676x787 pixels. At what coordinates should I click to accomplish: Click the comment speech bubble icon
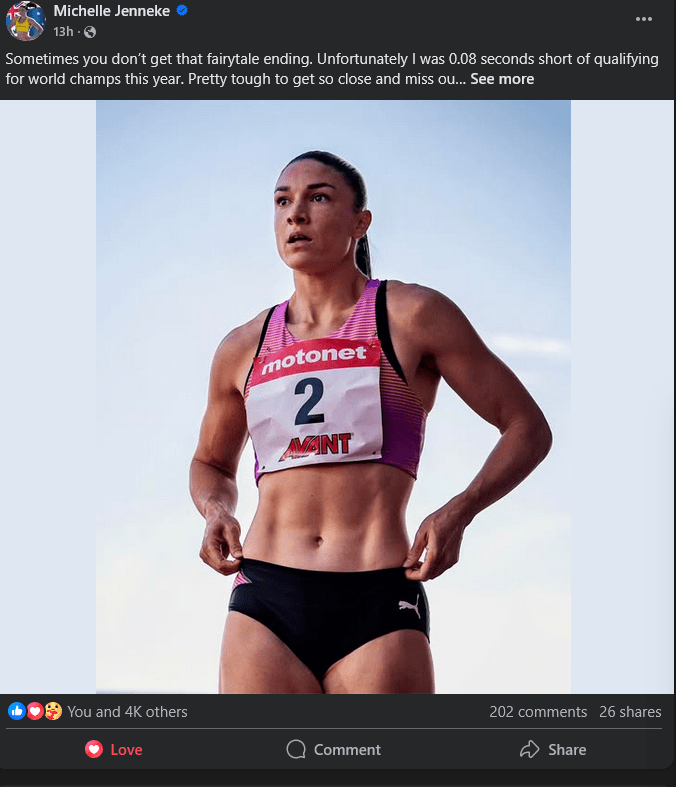tap(296, 749)
